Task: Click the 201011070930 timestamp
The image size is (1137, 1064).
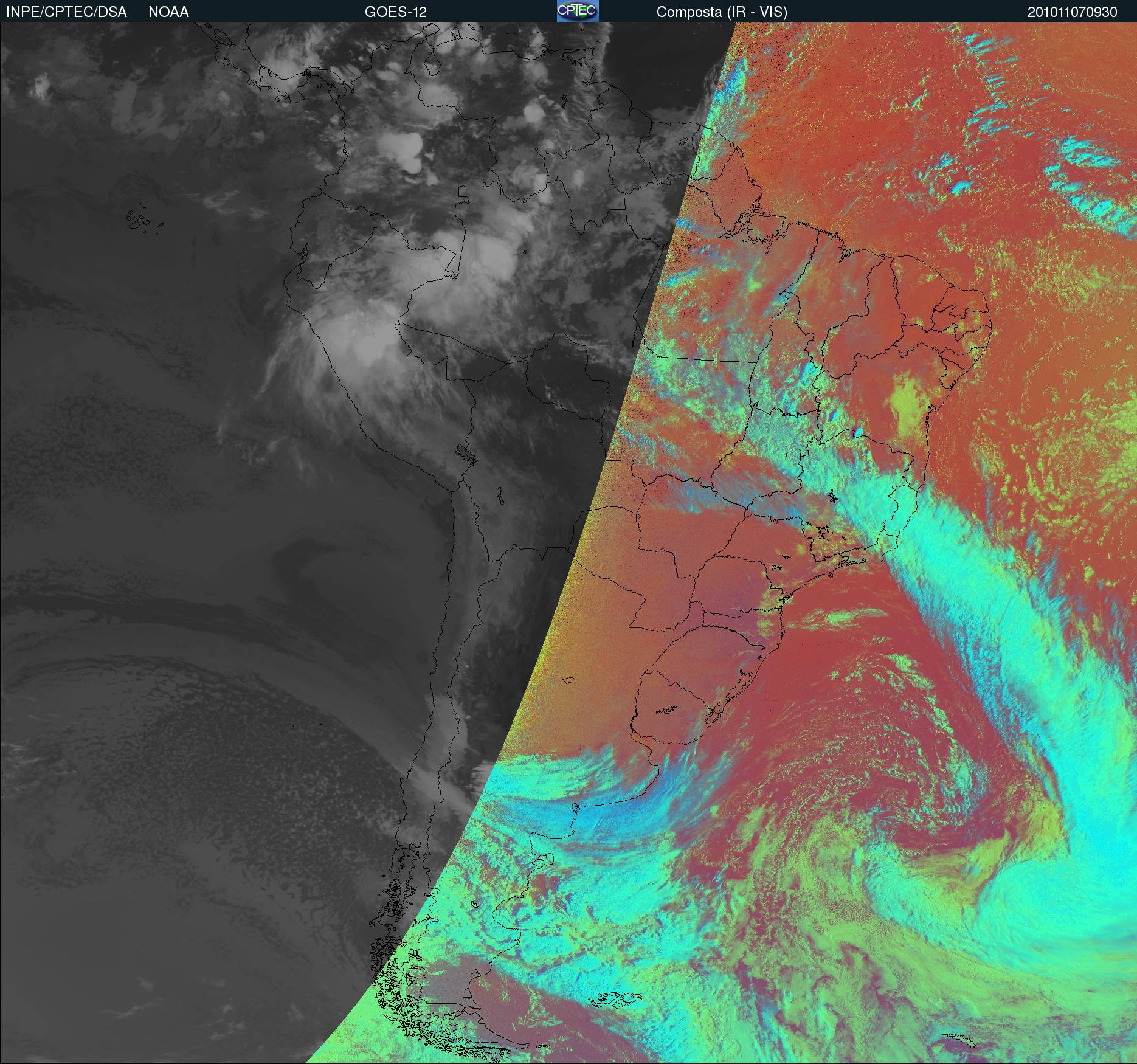Action: point(1073,12)
